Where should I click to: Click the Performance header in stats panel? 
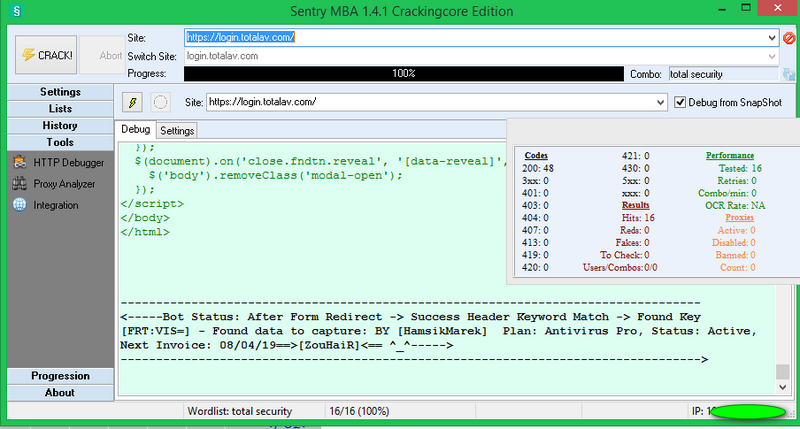730,156
